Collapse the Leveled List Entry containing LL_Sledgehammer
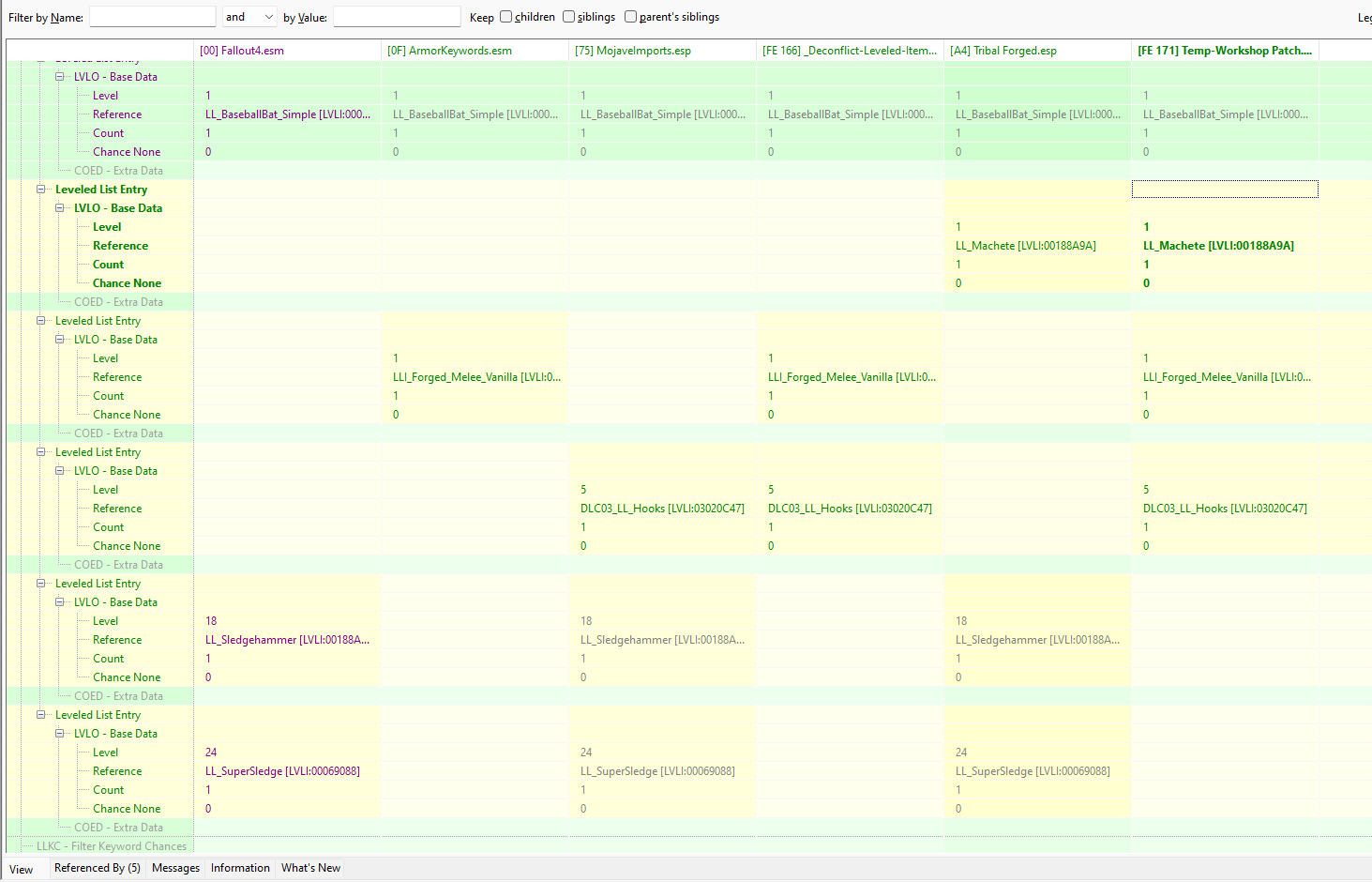This screenshot has height=882, width=1372. click(41, 584)
